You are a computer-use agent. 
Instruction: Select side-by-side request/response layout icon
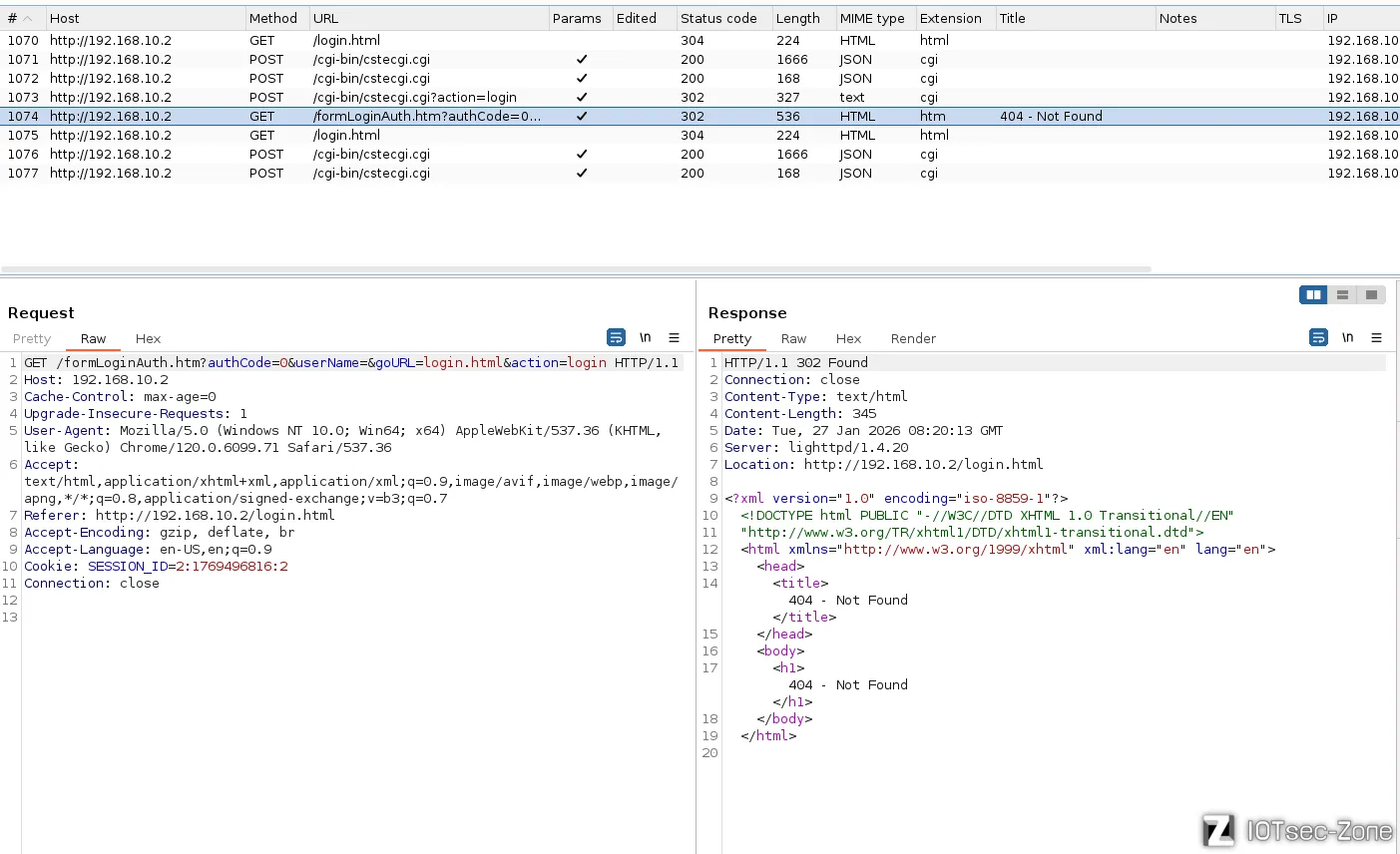pos(1313,294)
